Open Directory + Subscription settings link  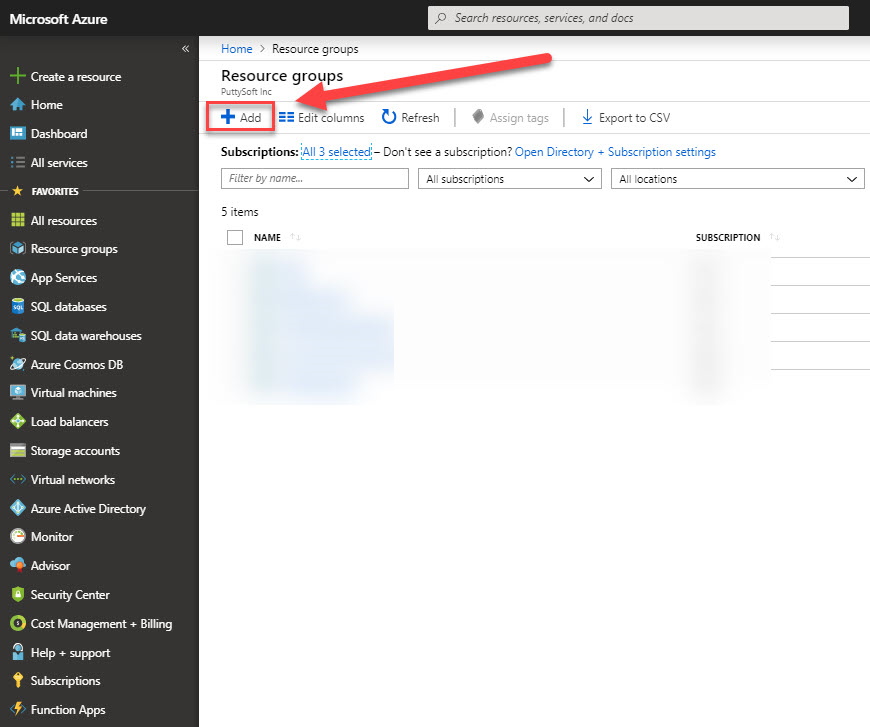[615, 152]
